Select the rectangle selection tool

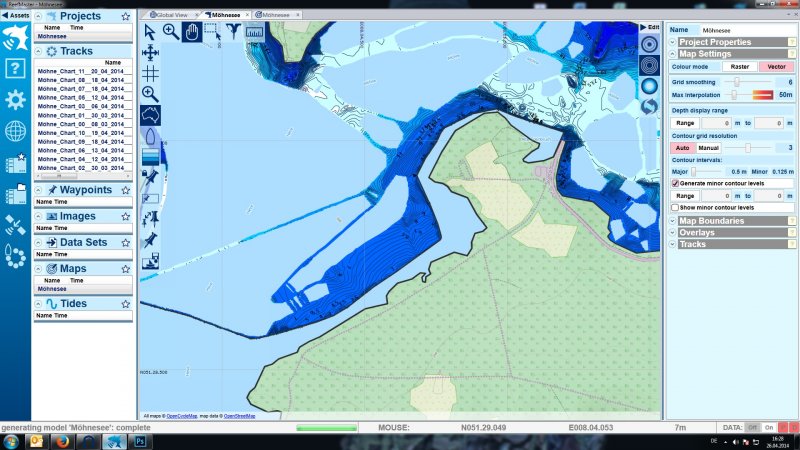click(x=212, y=31)
